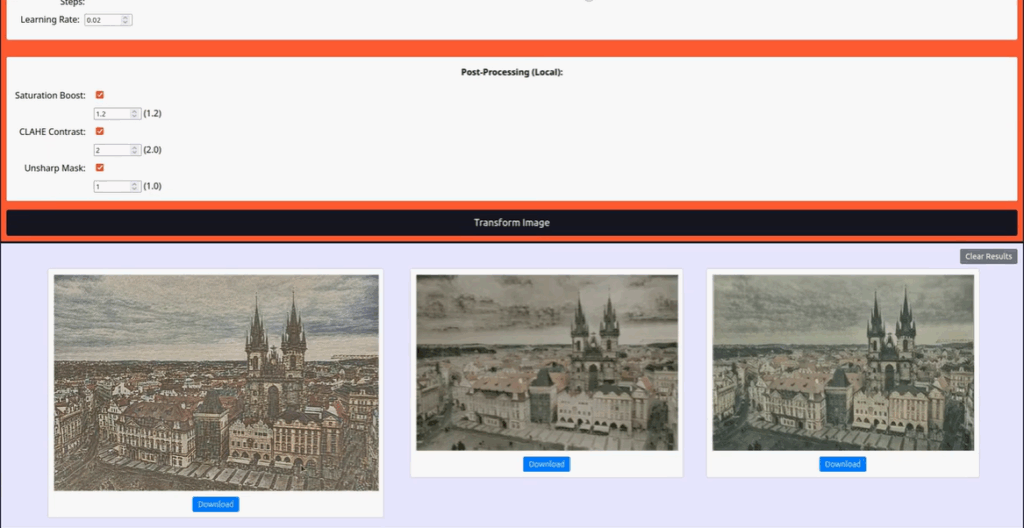
Task: Download the rightmost result image
Action: 842,464
